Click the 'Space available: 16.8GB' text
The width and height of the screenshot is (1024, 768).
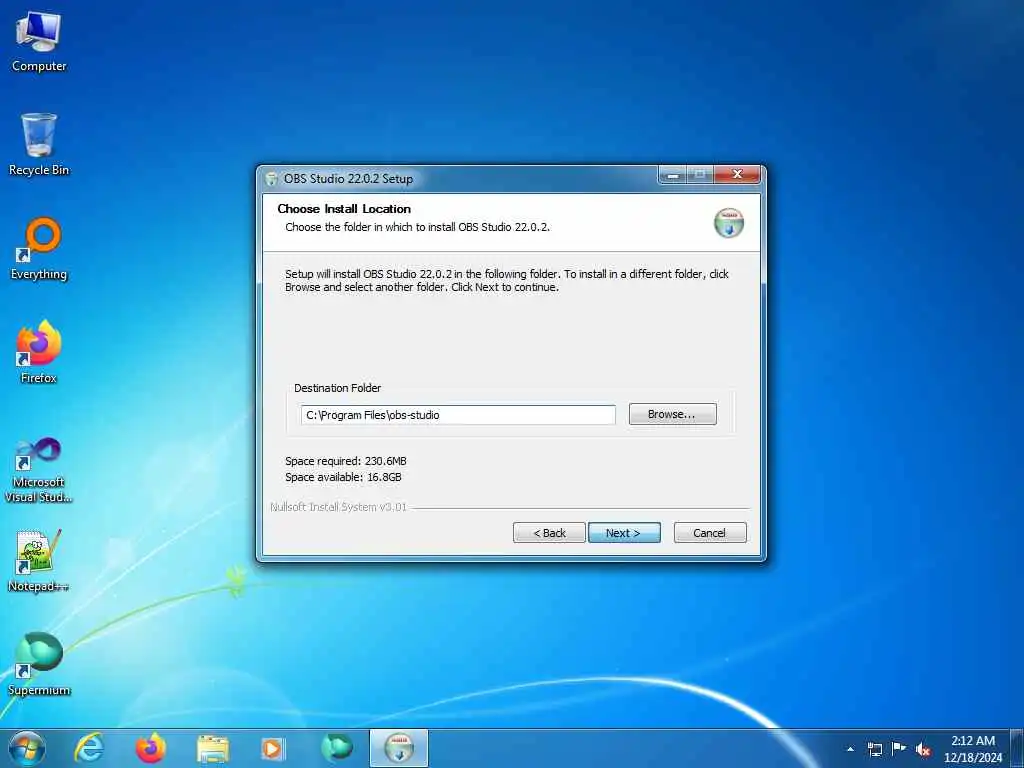(x=343, y=477)
